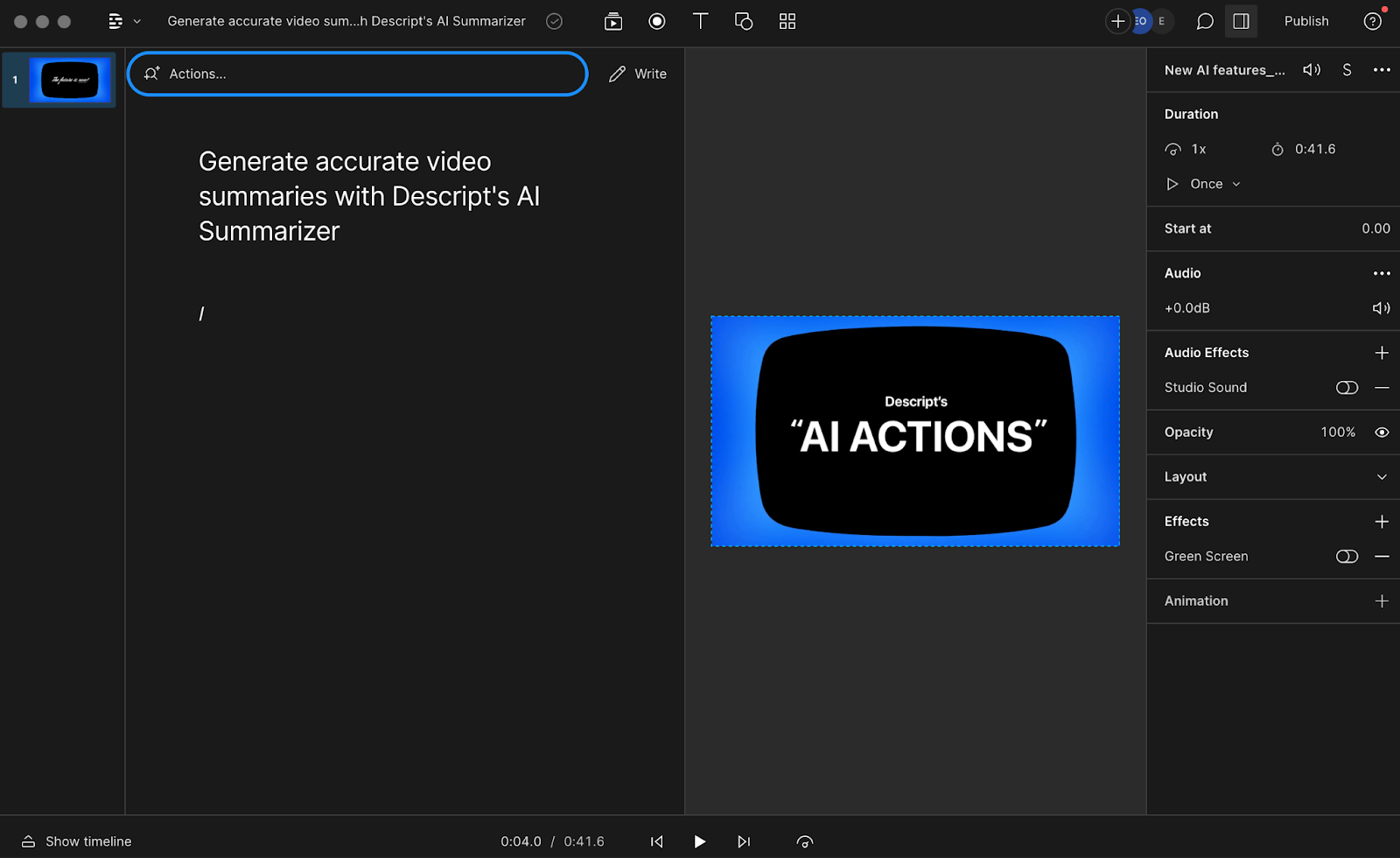Click the Green Screen label
This screenshot has height=858, width=1400.
1206,557
